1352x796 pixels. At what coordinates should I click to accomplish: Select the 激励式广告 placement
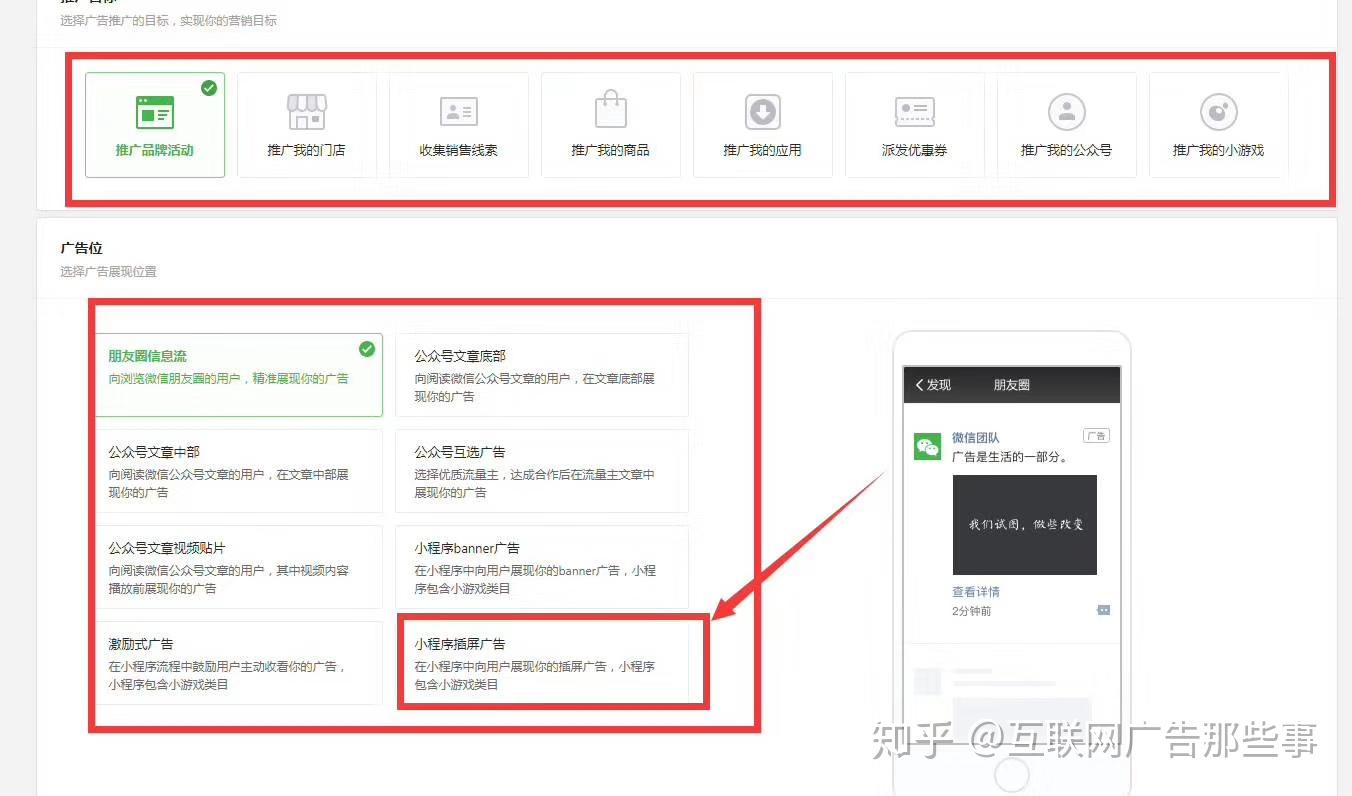click(239, 663)
